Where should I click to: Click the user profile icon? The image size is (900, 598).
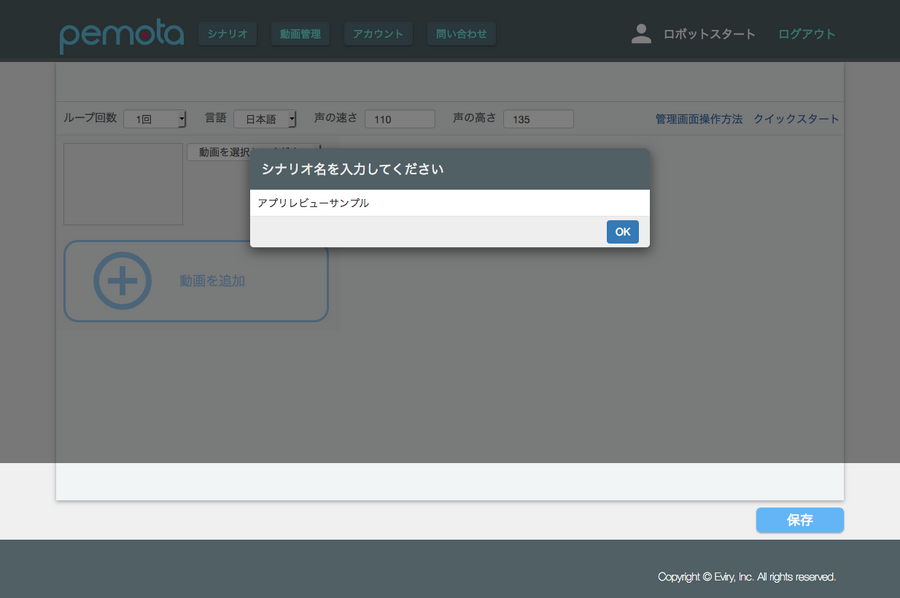point(641,34)
